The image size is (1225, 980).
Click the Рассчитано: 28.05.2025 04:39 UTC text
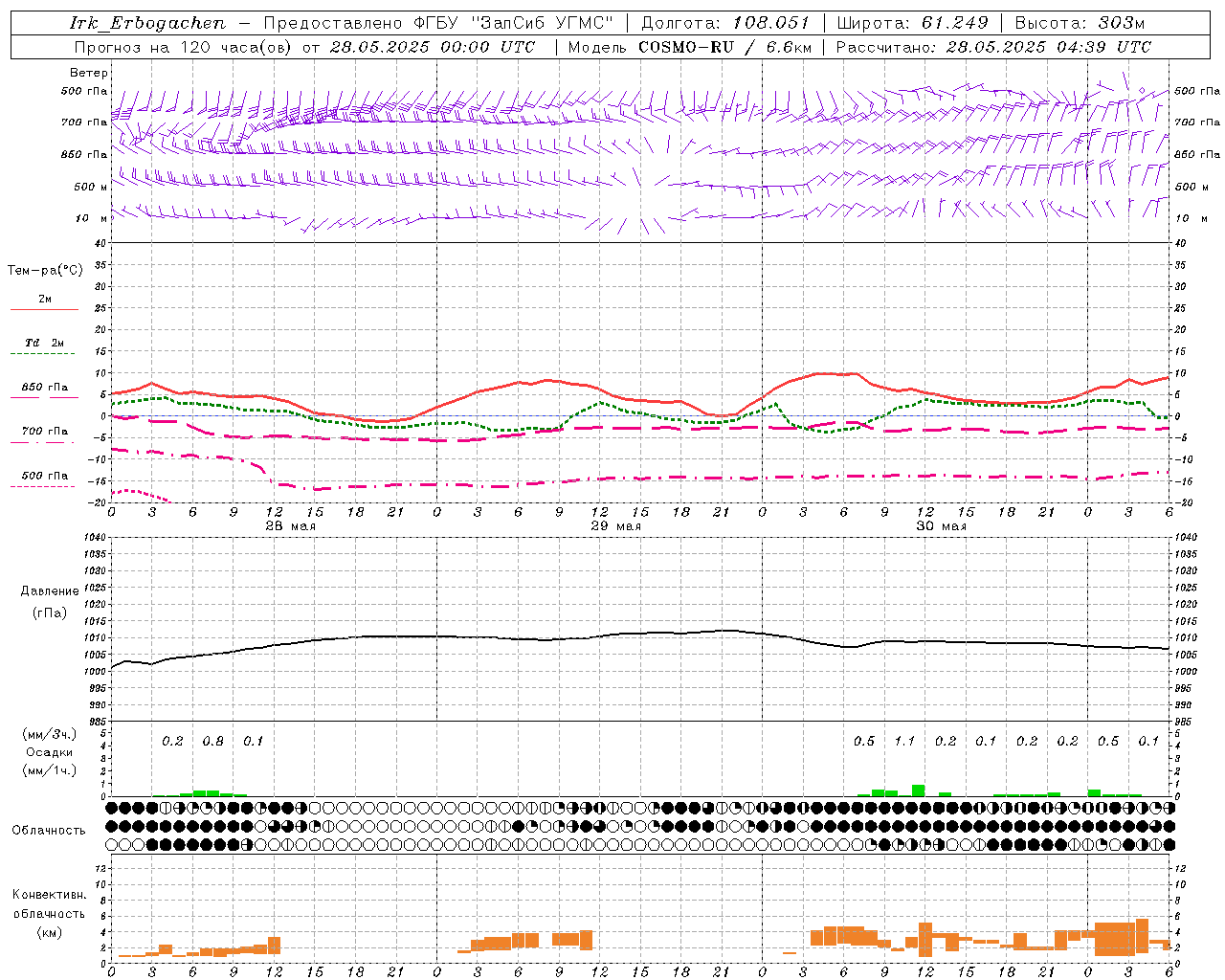(993, 47)
